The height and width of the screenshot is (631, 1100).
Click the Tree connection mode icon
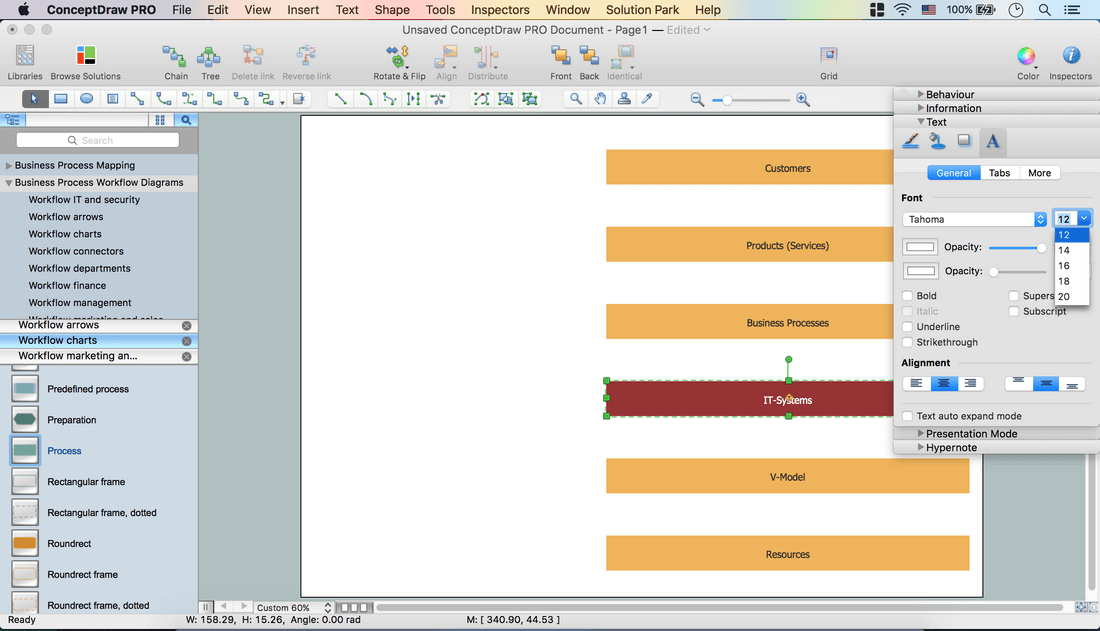pos(209,56)
